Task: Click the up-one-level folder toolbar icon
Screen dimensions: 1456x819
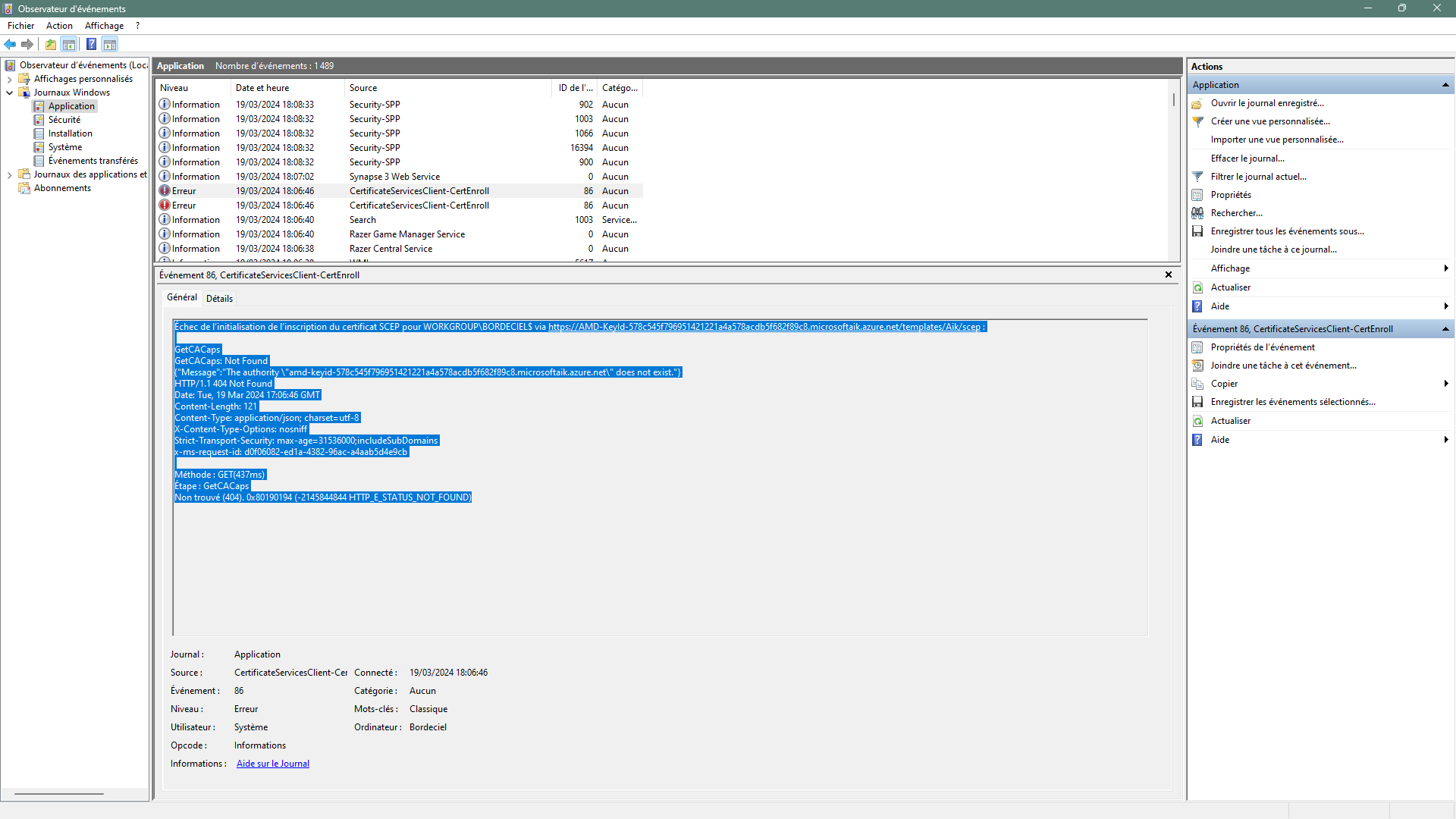Action: [x=51, y=45]
